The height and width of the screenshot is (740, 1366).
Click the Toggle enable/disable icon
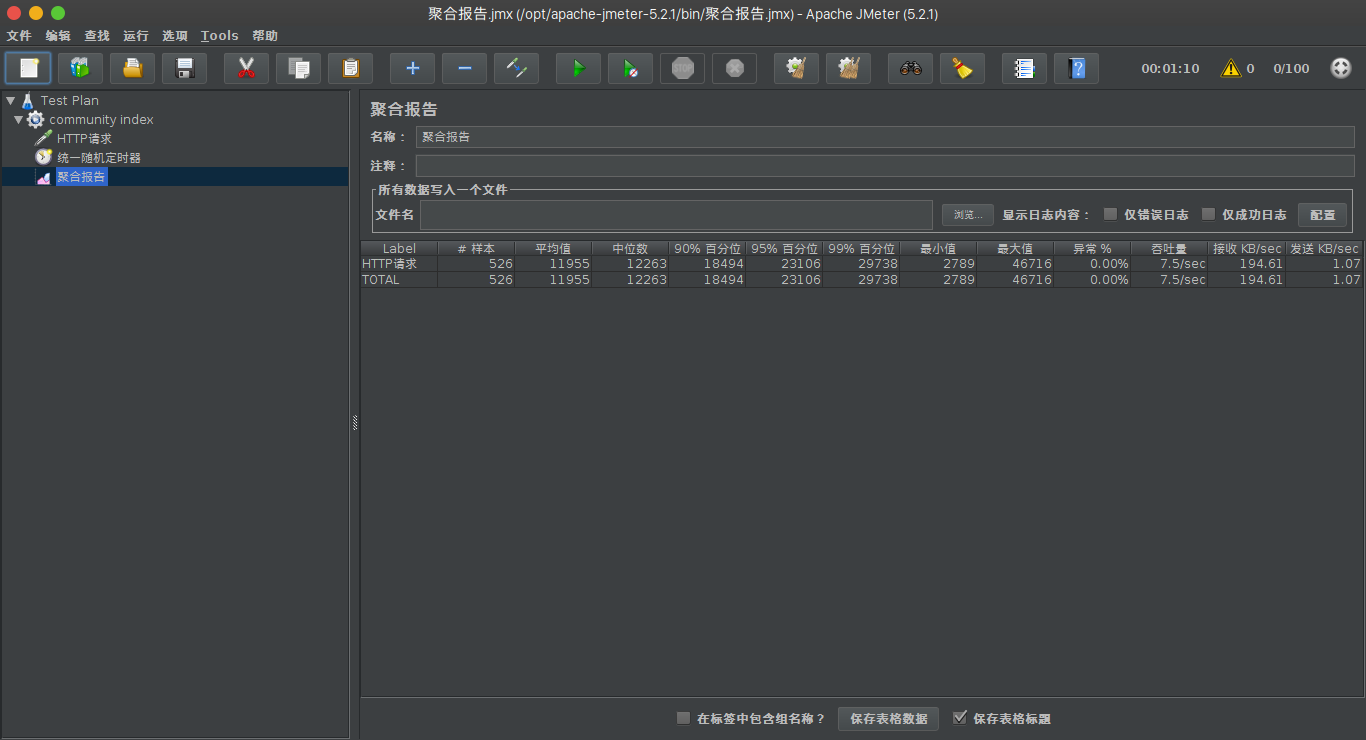coord(516,68)
